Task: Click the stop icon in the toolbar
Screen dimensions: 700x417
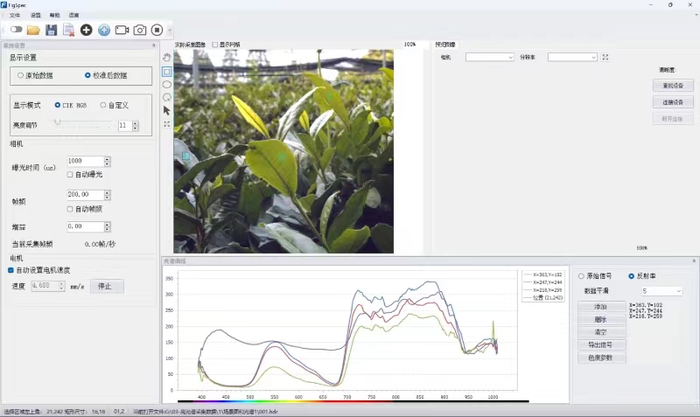Action: tap(157, 30)
